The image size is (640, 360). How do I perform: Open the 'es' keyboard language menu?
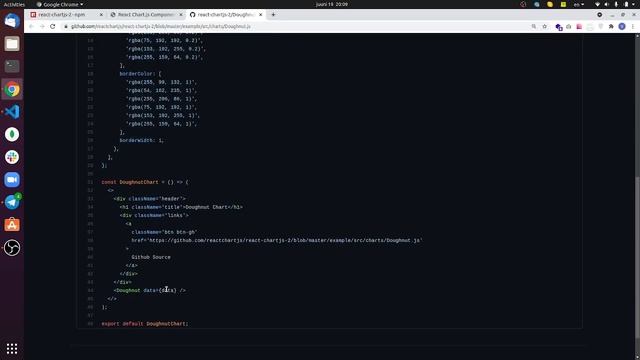pyautogui.click(x=579, y=4)
